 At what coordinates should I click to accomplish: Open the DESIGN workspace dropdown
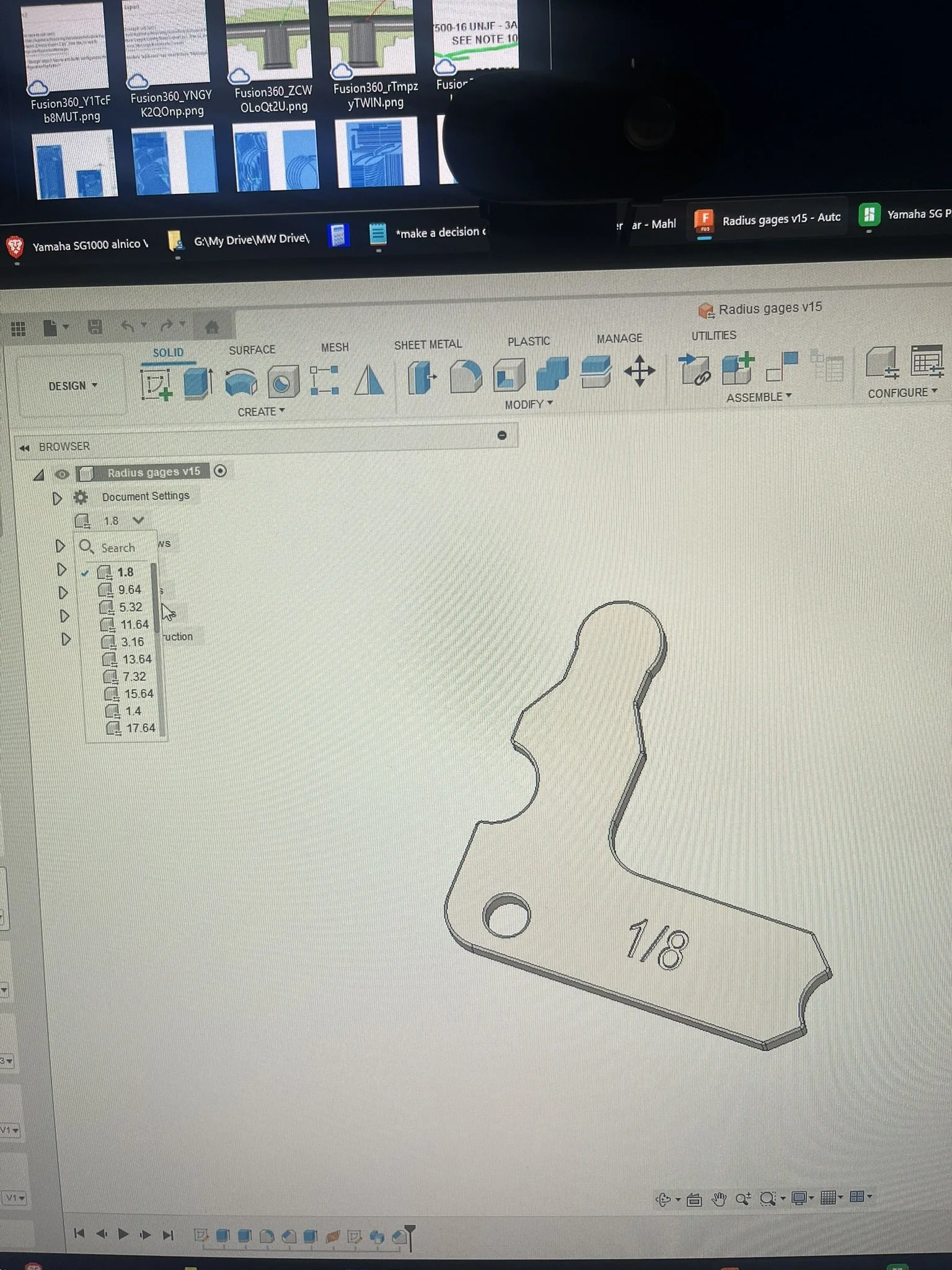[73, 385]
